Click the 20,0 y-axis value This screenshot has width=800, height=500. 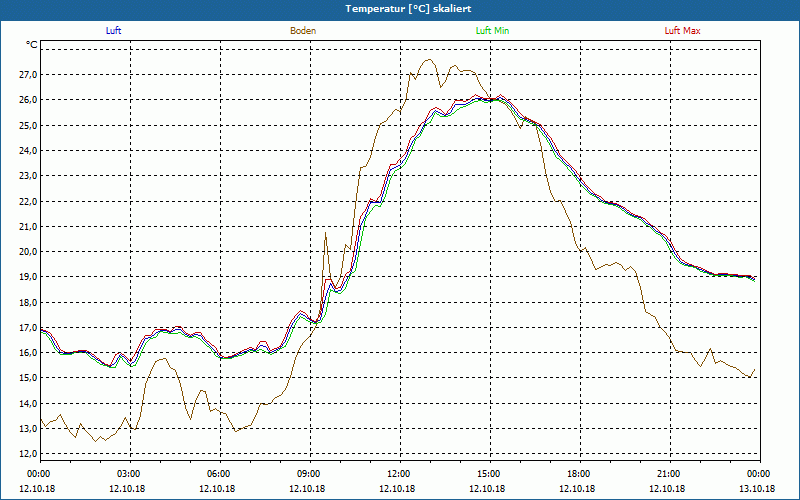[x=28, y=252]
